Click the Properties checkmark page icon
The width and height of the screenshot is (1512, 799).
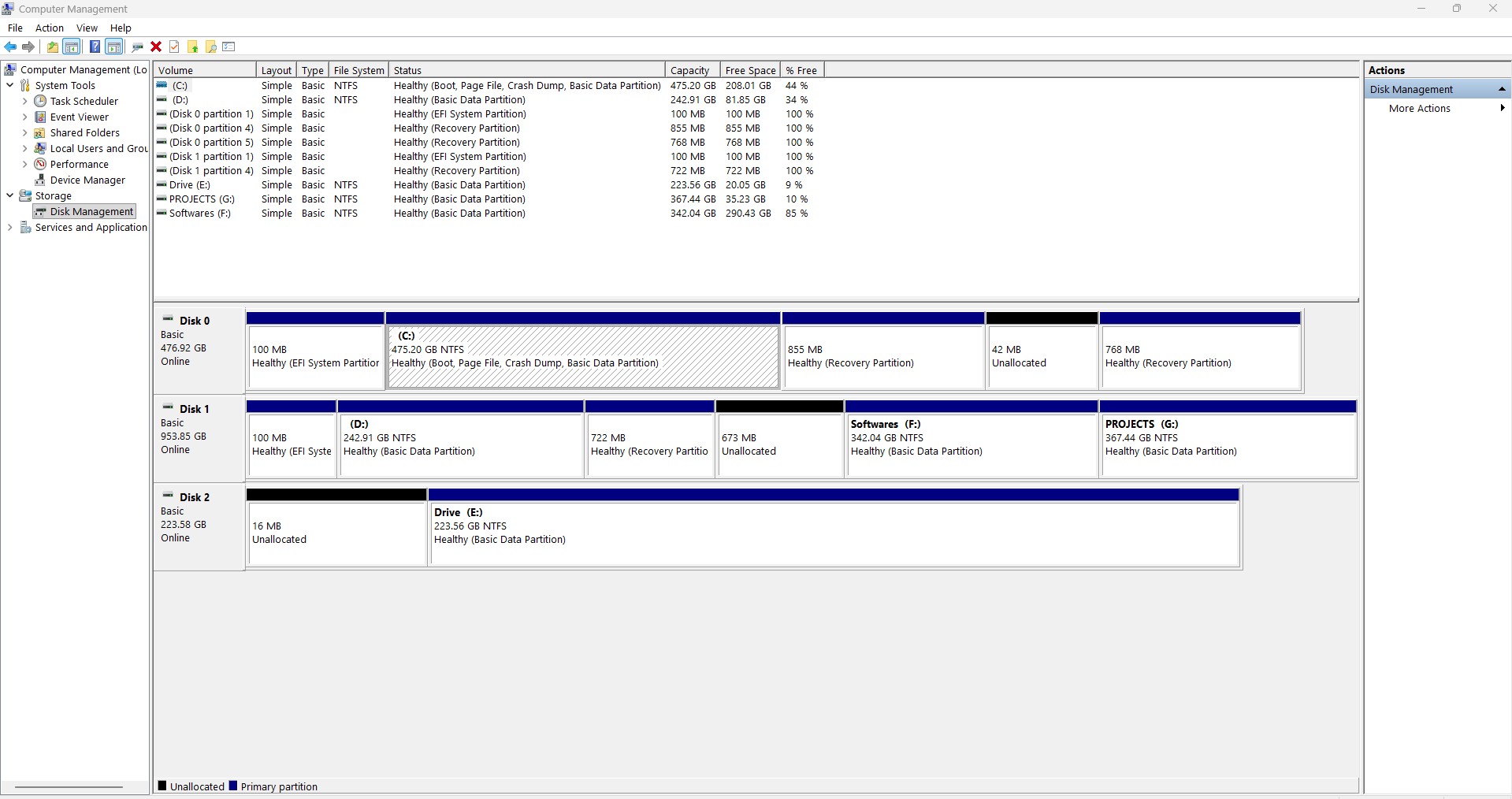click(x=174, y=47)
